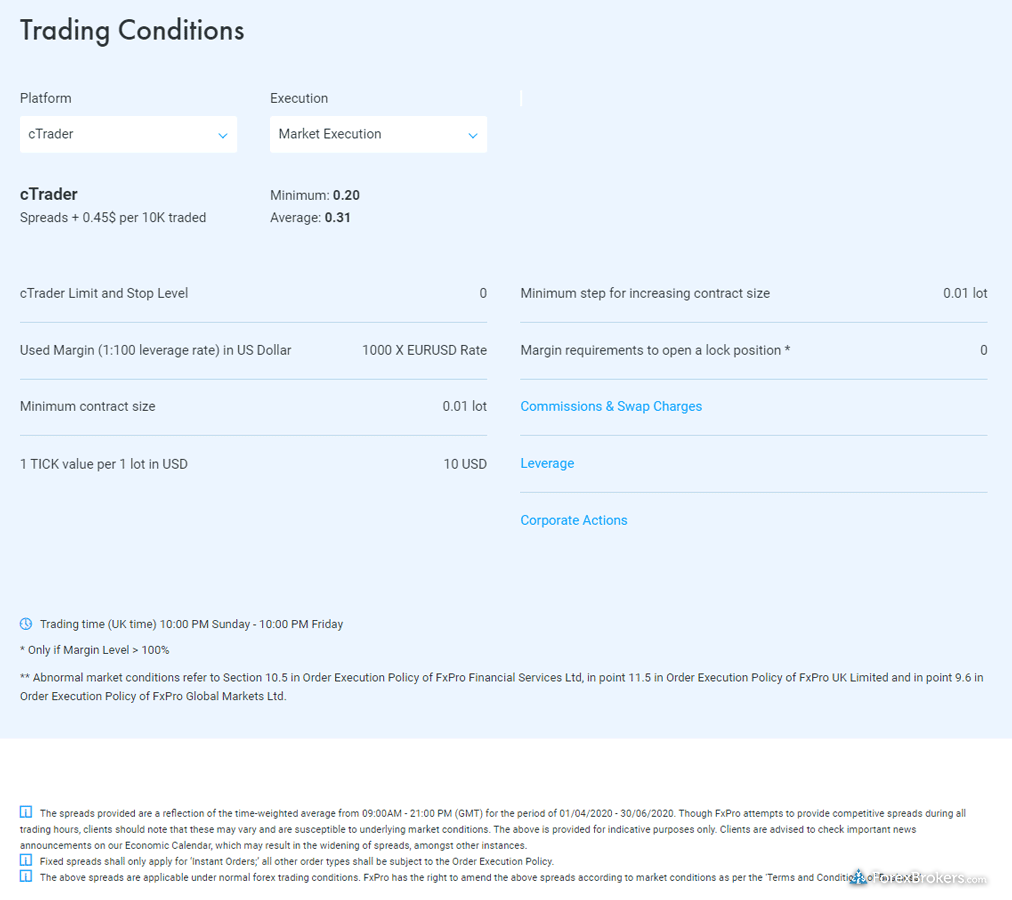1012x900 pixels.
Task: Open the Execution dropdown showing Market Execution
Action: click(378, 134)
